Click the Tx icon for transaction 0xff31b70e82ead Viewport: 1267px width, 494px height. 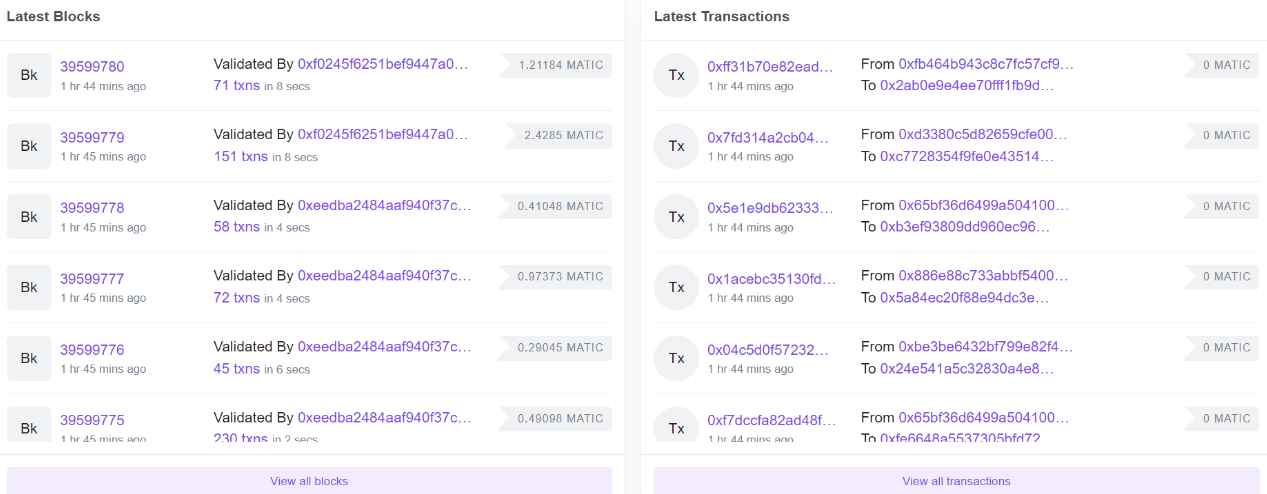coord(676,76)
